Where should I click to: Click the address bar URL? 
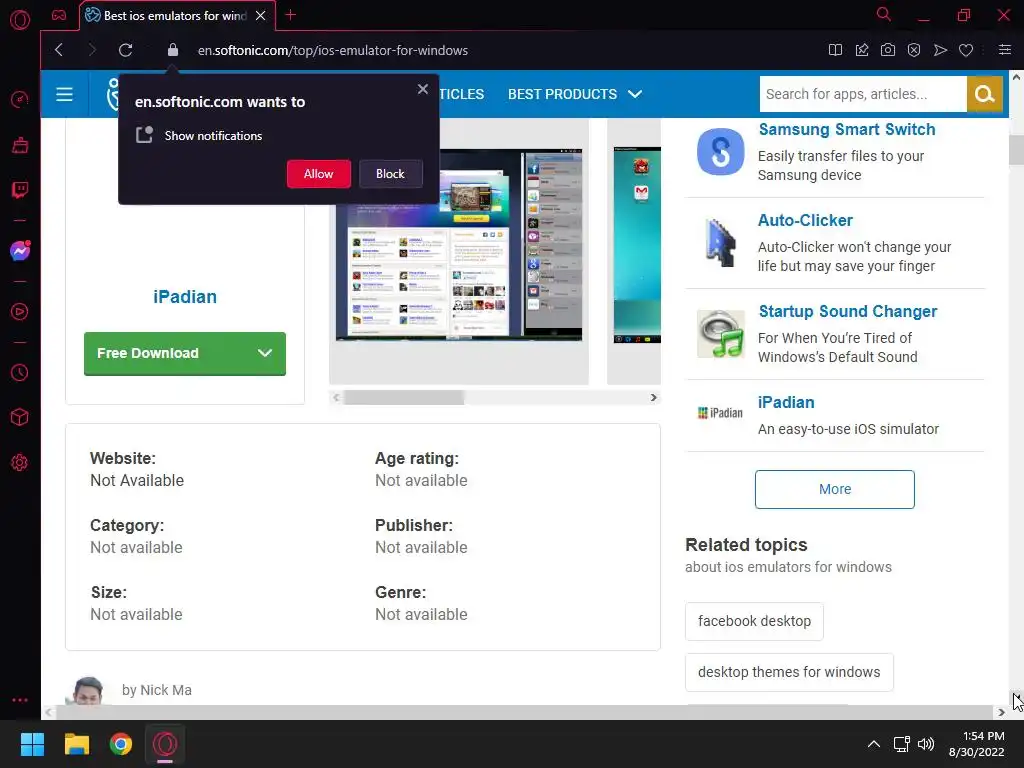coord(333,50)
